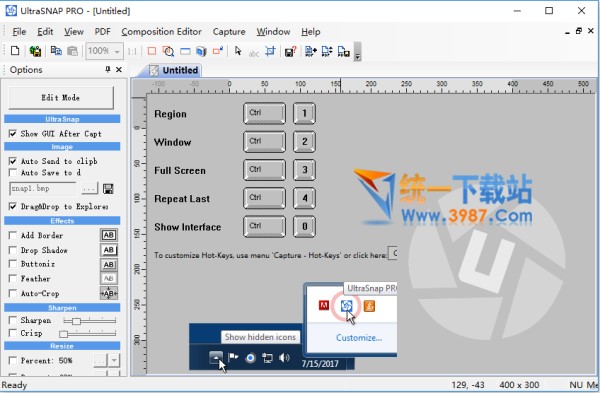Image resolution: width=600 pixels, height=393 pixels.
Task: Open the Composition Editor menu
Action: pyautogui.click(x=161, y=32)
